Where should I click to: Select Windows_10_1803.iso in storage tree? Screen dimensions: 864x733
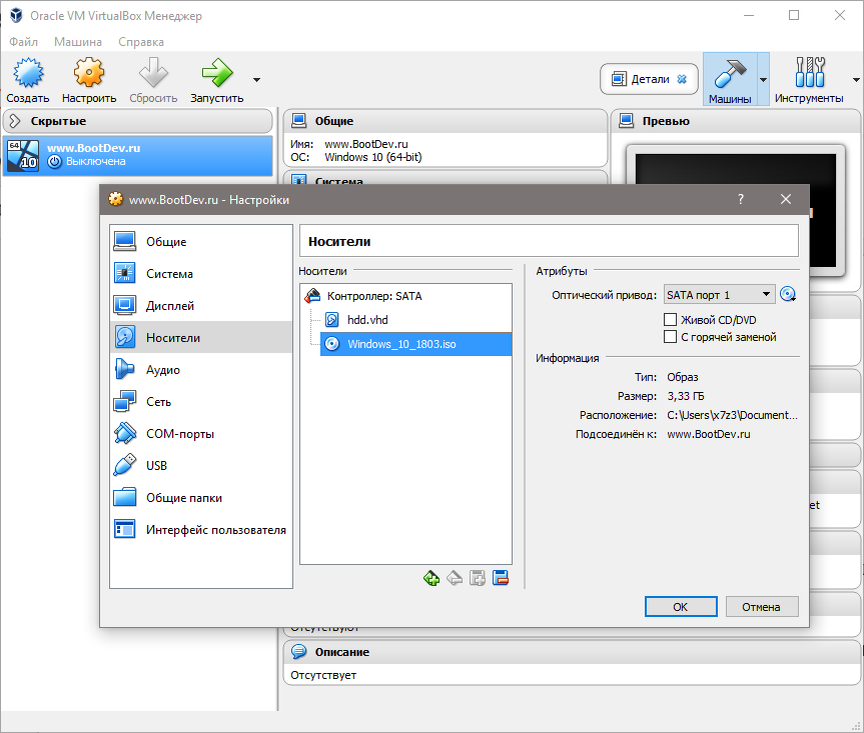click(416, 344)
